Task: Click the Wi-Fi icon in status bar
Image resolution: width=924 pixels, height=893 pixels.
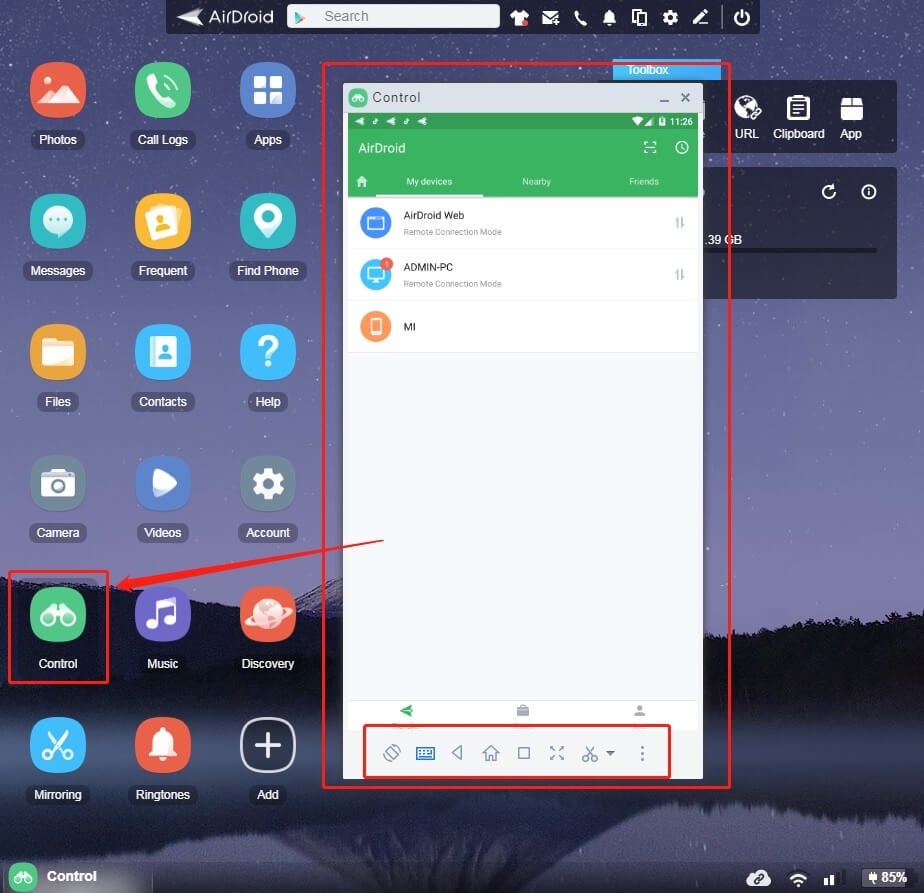Action: [797, 879]
